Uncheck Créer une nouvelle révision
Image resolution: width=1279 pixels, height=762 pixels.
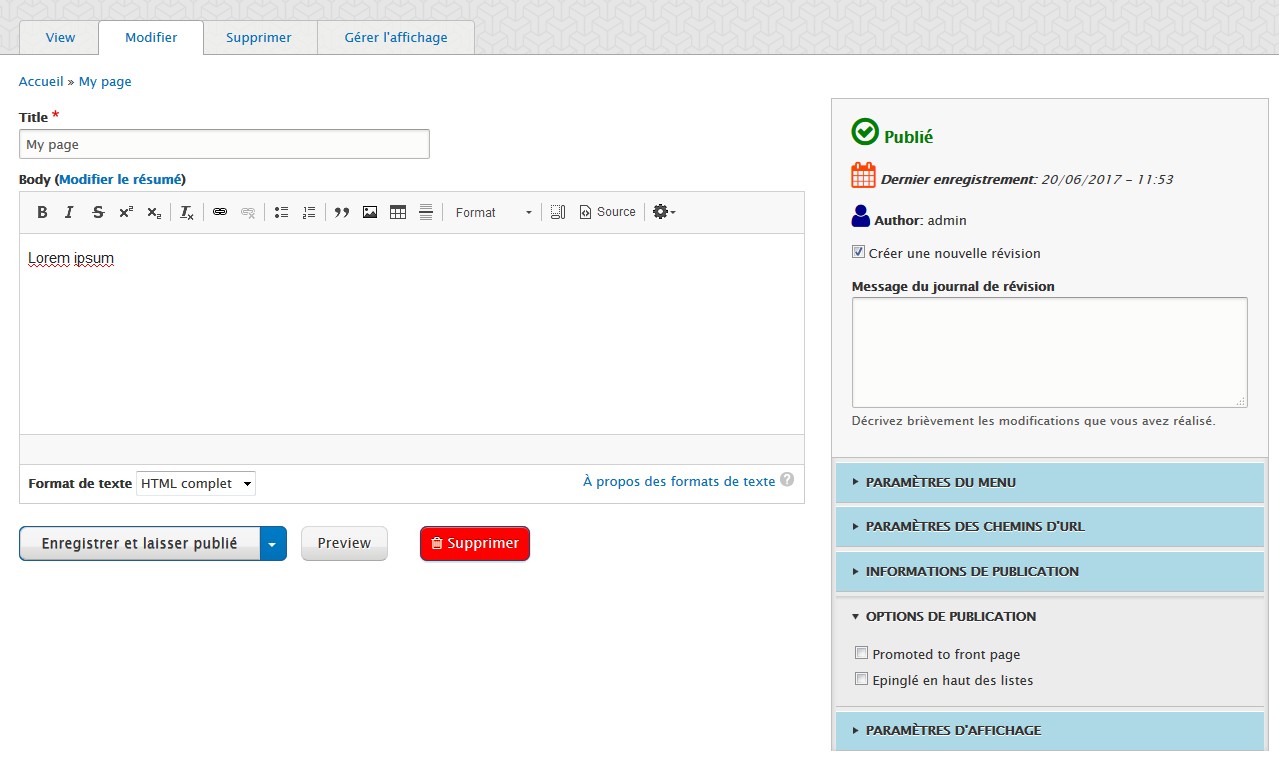coord(858,253)
